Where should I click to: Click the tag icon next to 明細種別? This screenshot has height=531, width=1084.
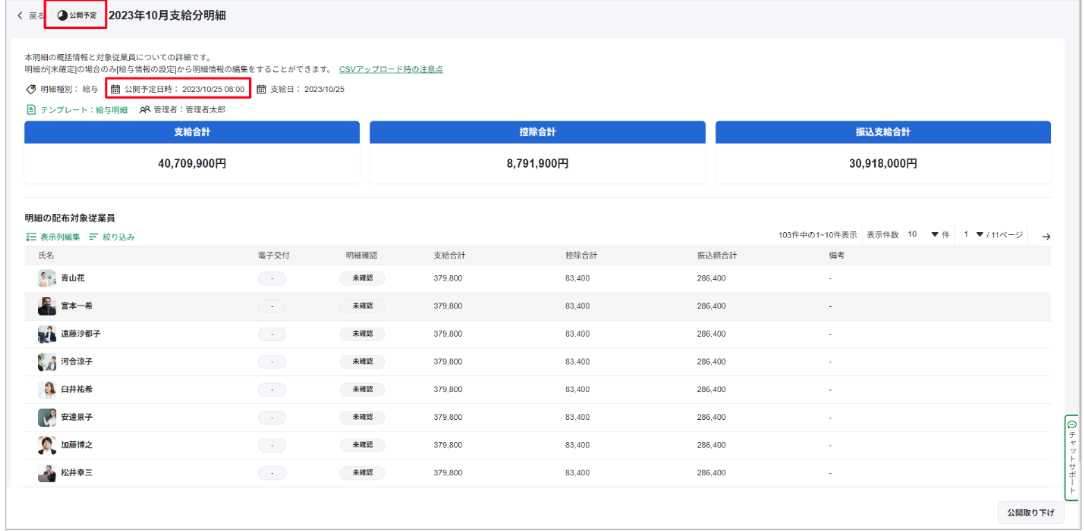tap(31, 89)
